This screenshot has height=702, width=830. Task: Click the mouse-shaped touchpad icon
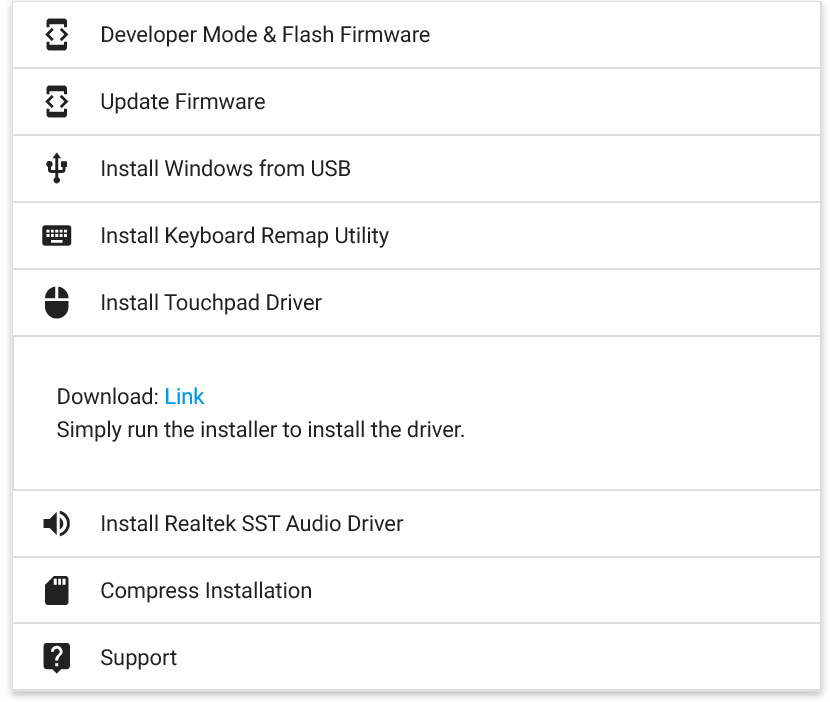click(57, 302)
